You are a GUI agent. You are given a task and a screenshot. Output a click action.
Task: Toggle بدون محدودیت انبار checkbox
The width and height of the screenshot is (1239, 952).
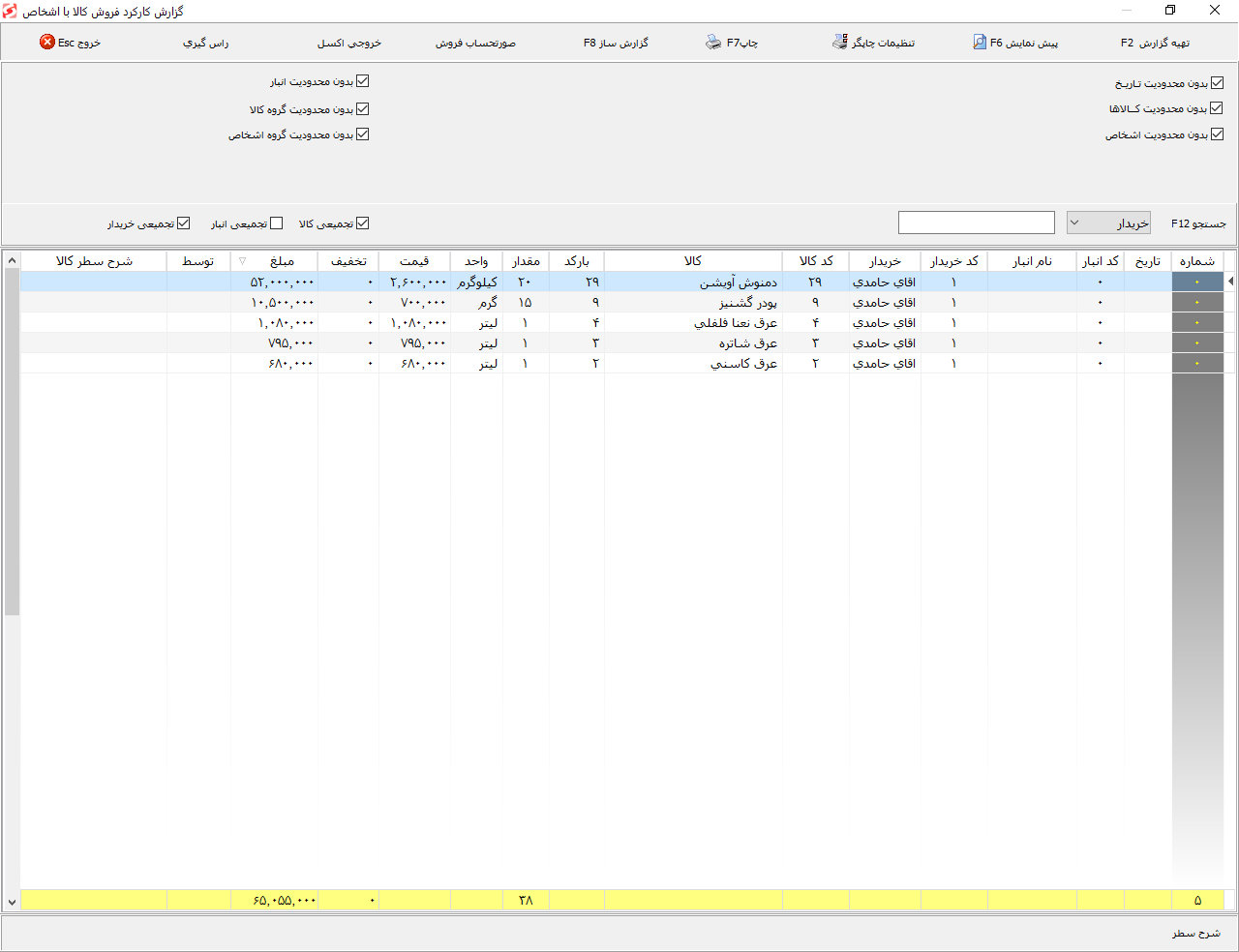coord(363,81)
